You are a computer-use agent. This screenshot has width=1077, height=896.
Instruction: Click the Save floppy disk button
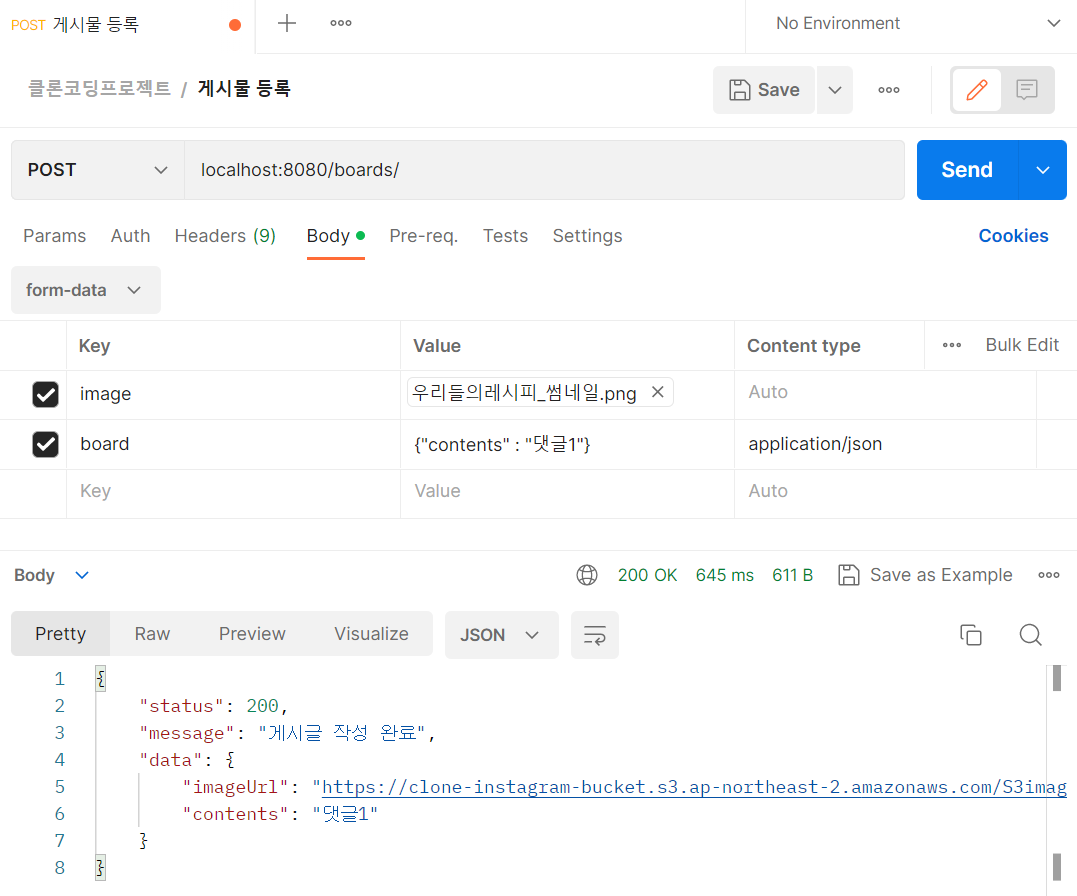(764, 90)
